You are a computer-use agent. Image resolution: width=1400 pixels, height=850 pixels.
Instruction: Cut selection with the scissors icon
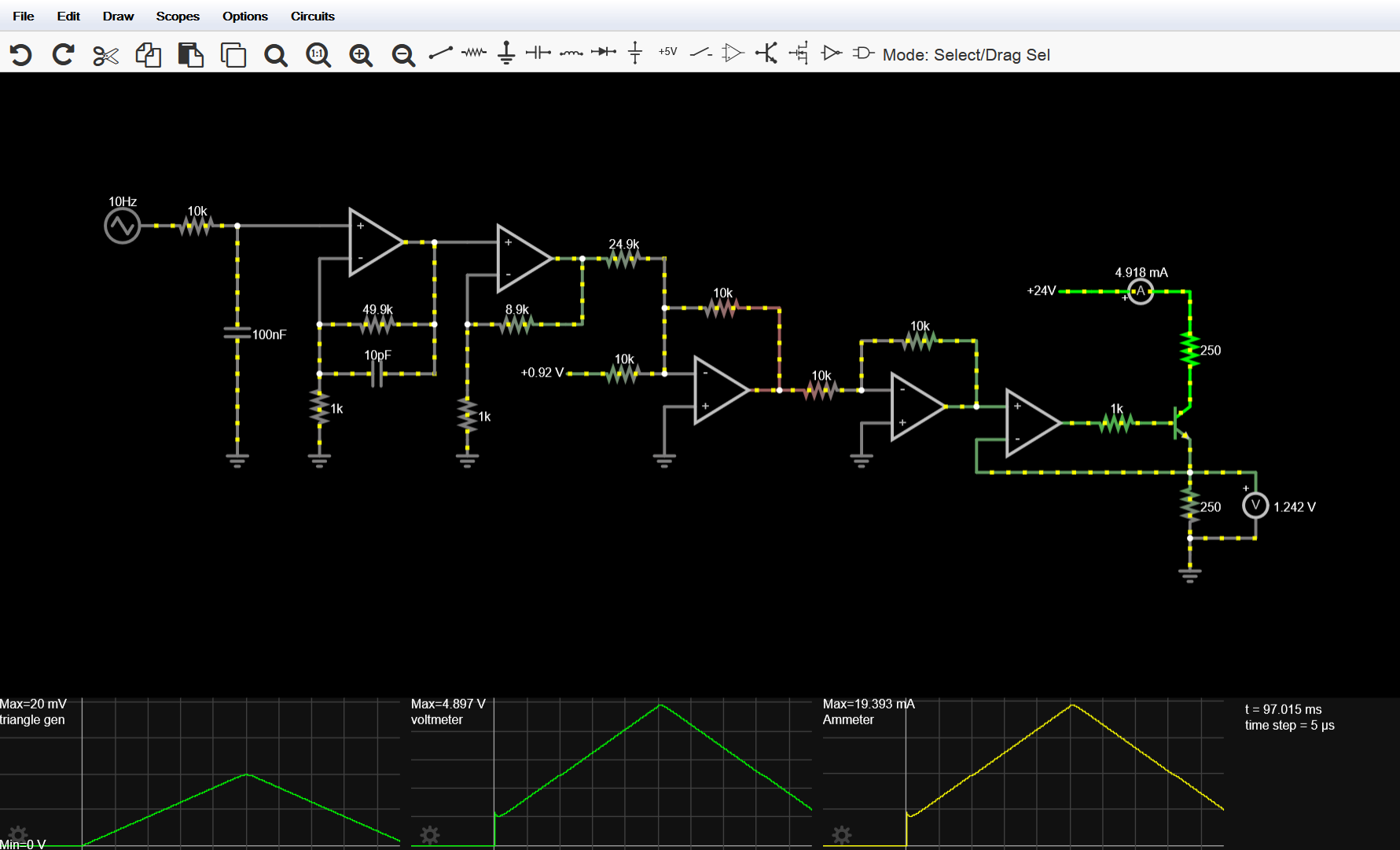tap(105, 55)
